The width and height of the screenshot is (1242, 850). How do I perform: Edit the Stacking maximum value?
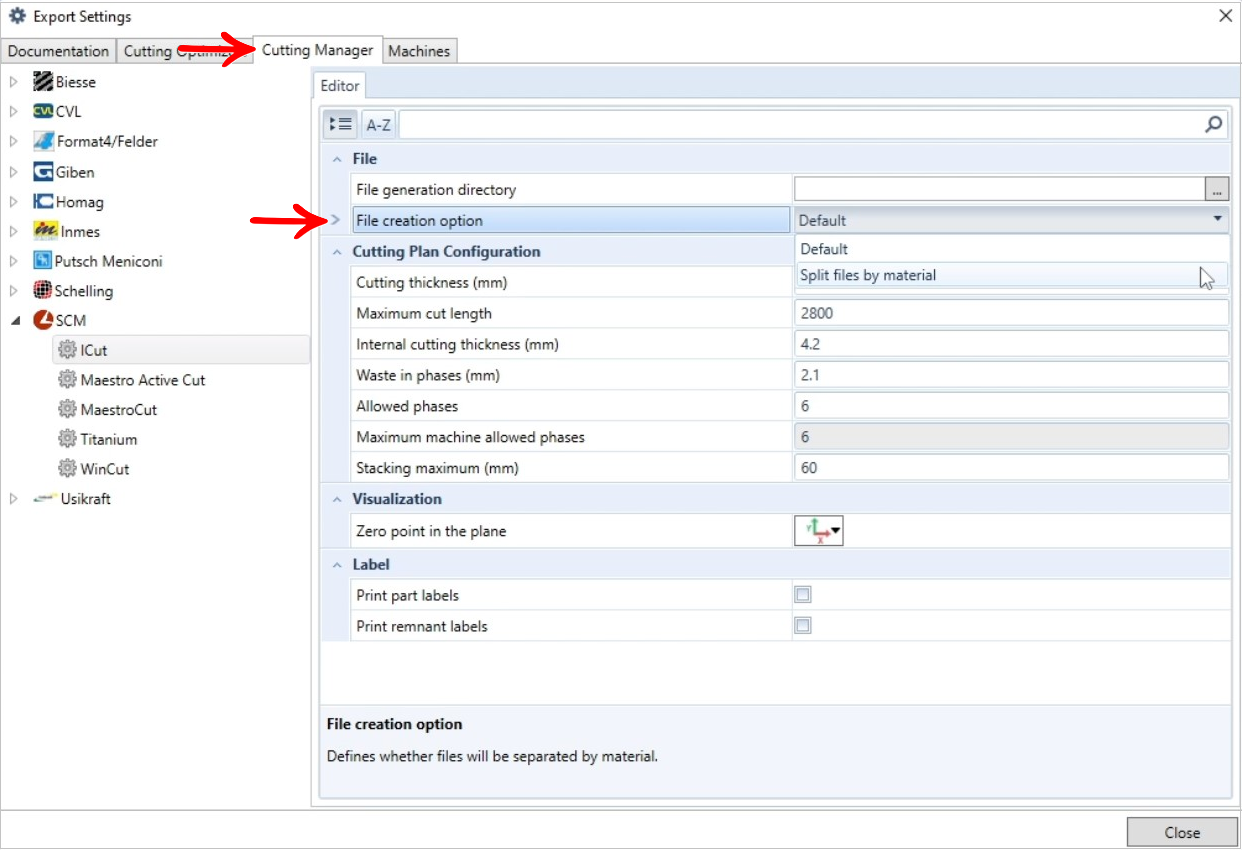[x=1011, y=467]
